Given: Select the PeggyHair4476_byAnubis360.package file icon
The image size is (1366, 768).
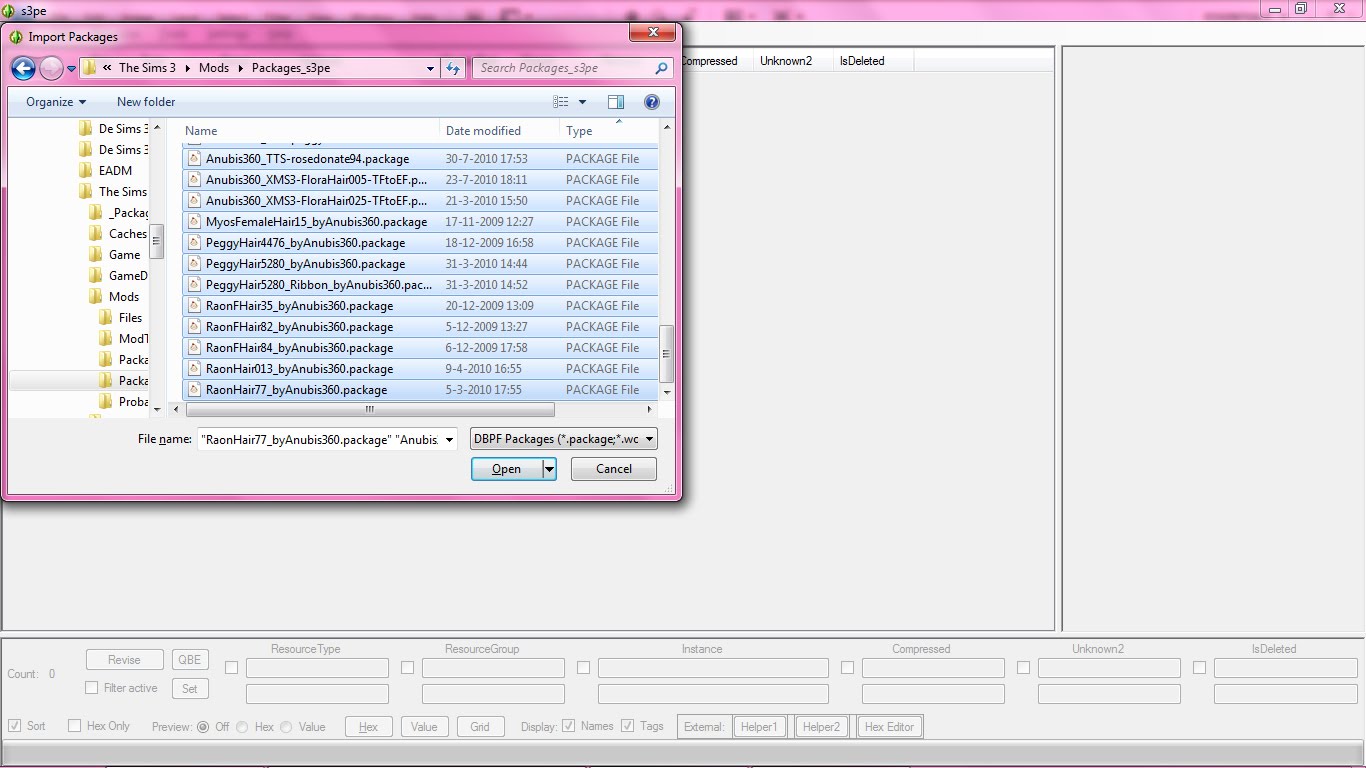Looking at the screenshot, I should pyautogui.click(x=192, y=242).
